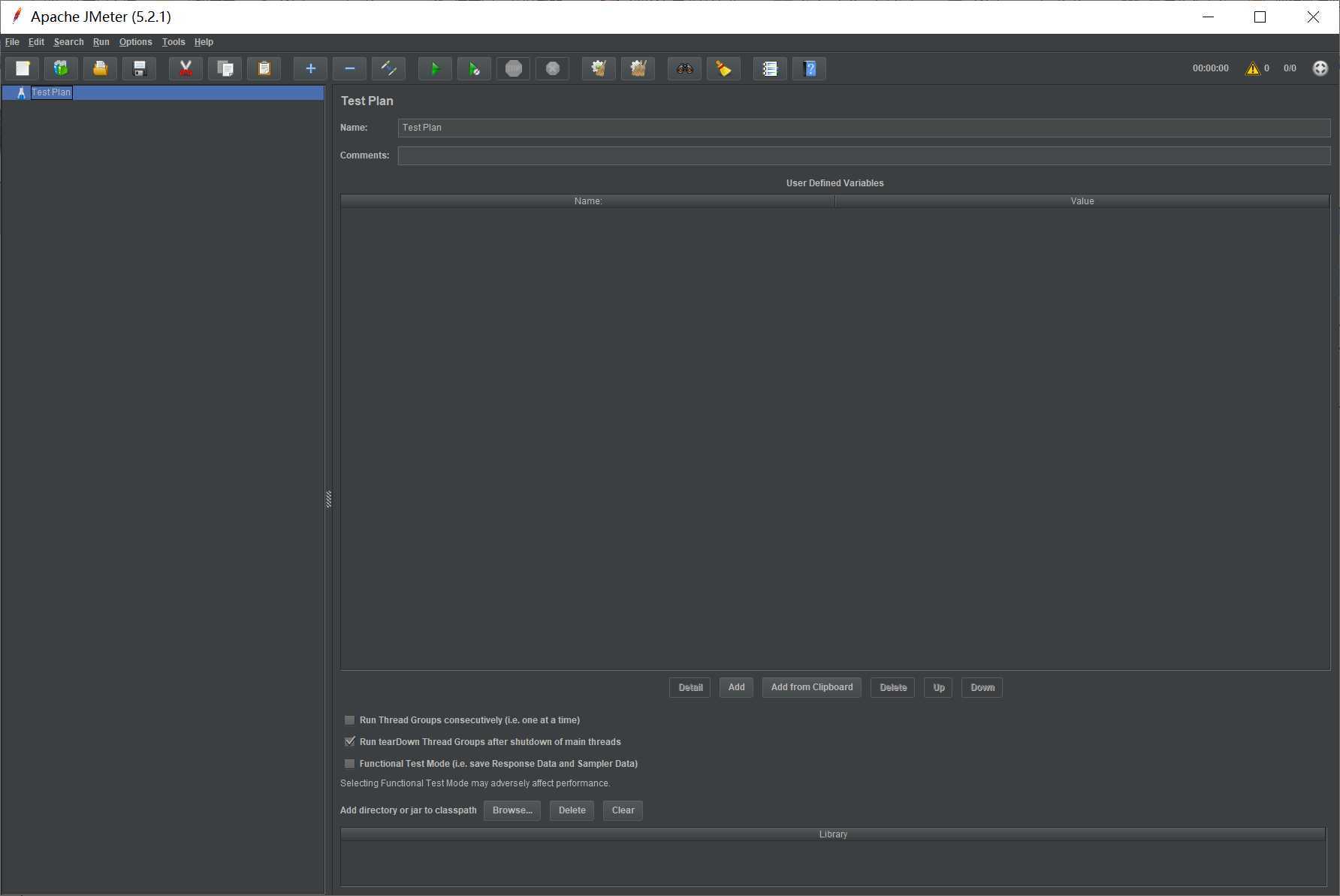Enable Functional Test Mode checkbox
This screenshot has height=896, width=1340.
(349, 764)
